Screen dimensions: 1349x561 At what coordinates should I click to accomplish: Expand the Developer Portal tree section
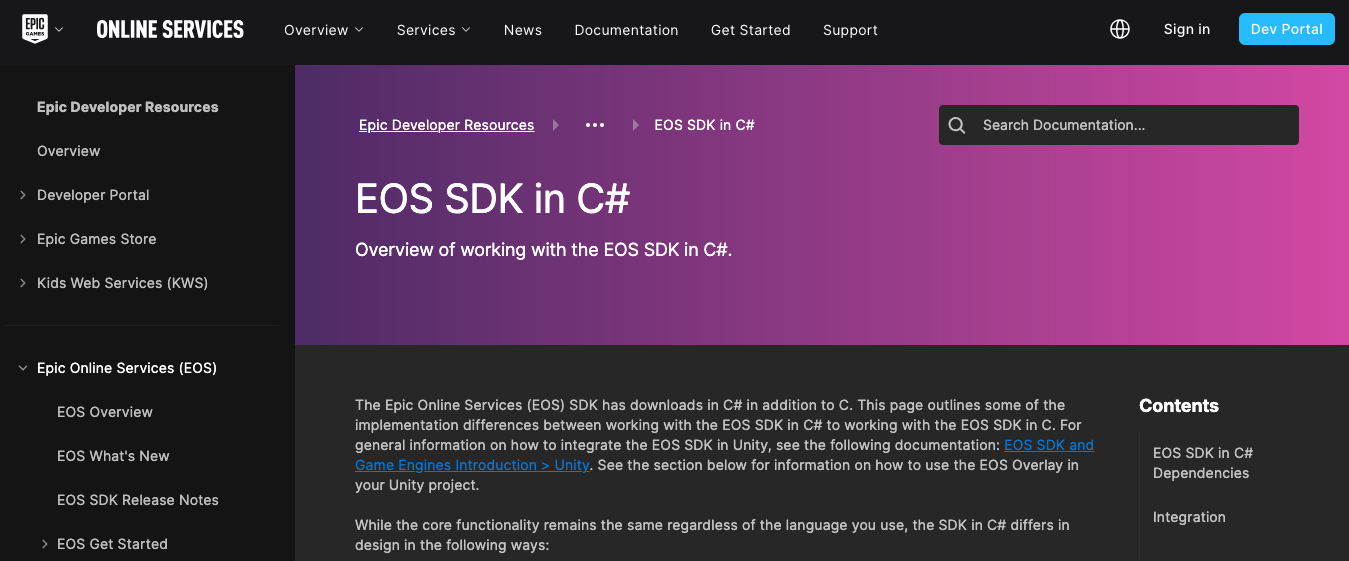click(23, 195)
